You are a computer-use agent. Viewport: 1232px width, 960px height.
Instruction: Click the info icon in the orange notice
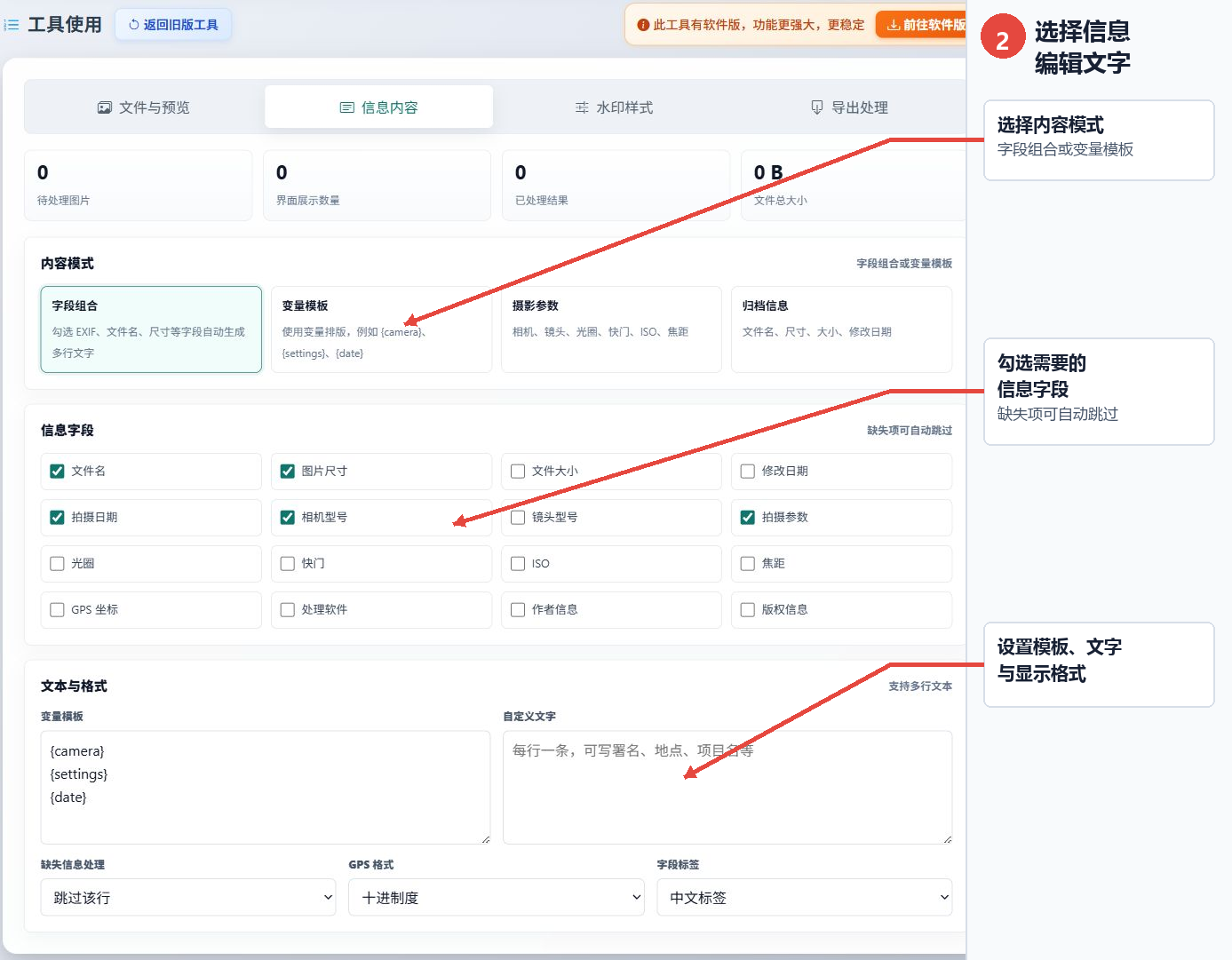click(643, 25)
